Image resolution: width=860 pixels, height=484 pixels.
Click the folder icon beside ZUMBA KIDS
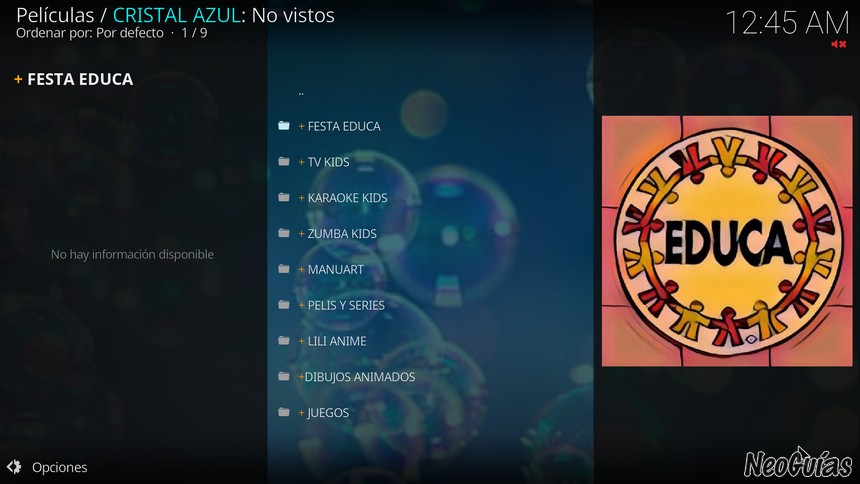pyautogui.click(x=284, y=233)
